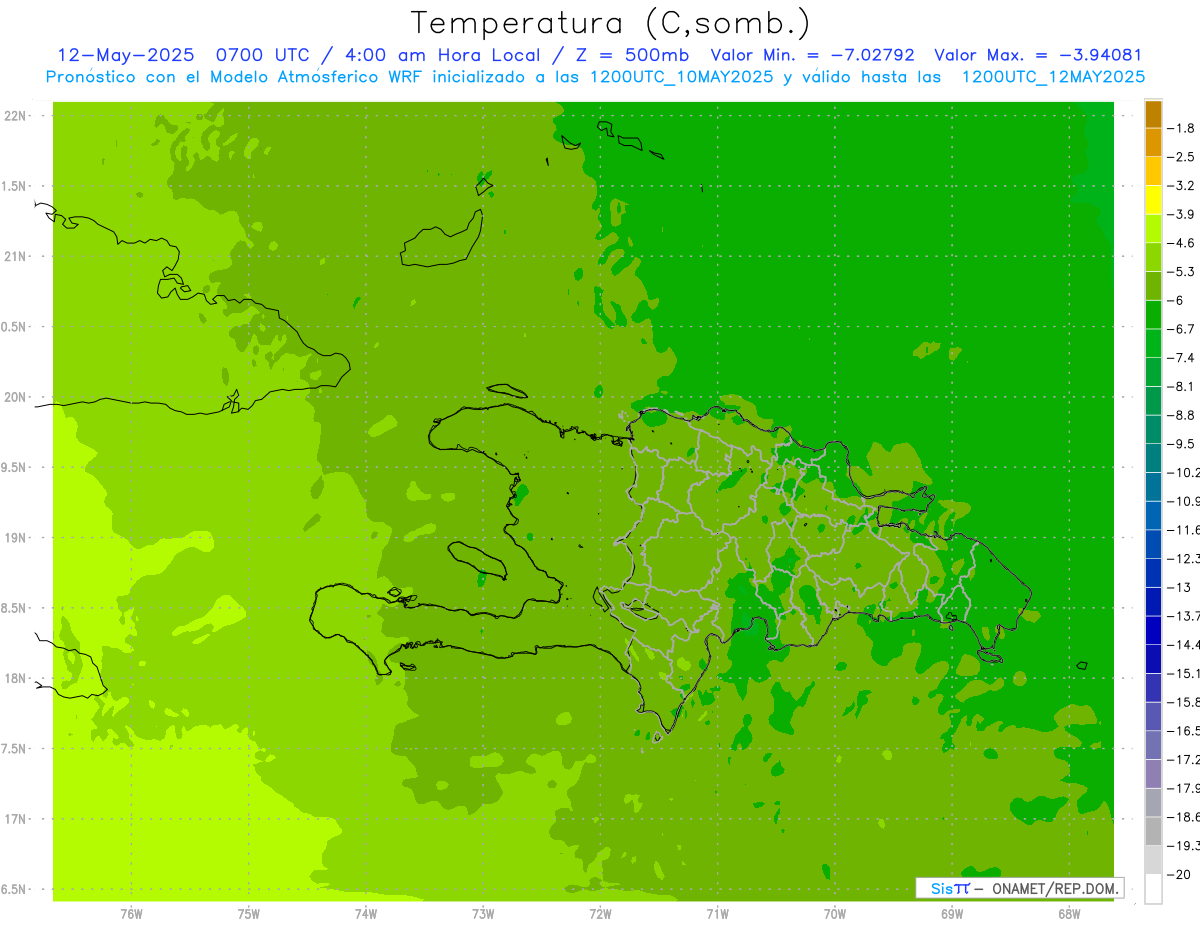
Task: Select initialization time "1200UTC_10MAY2025"
Action: point(682,77)
